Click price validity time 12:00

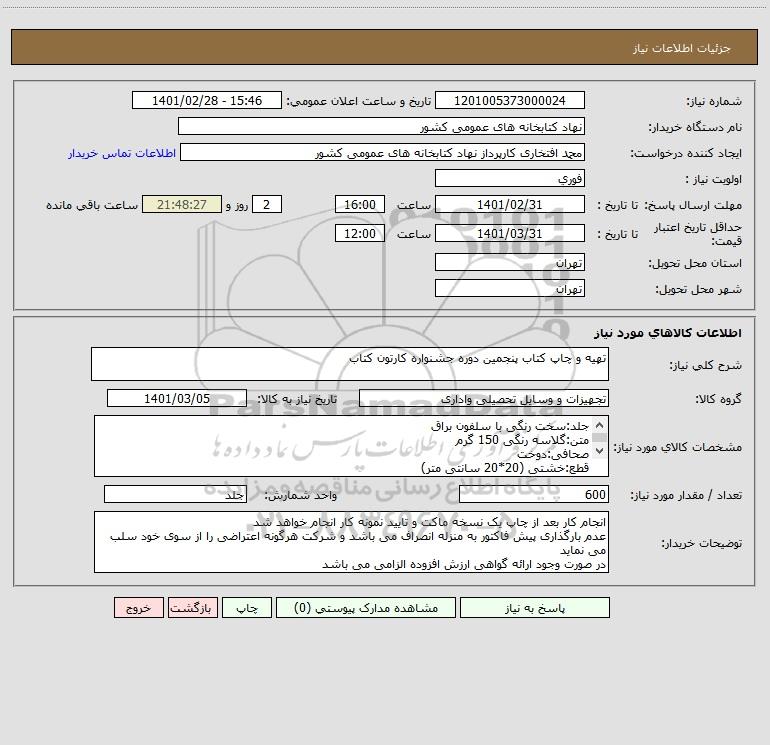pos(360,233)
